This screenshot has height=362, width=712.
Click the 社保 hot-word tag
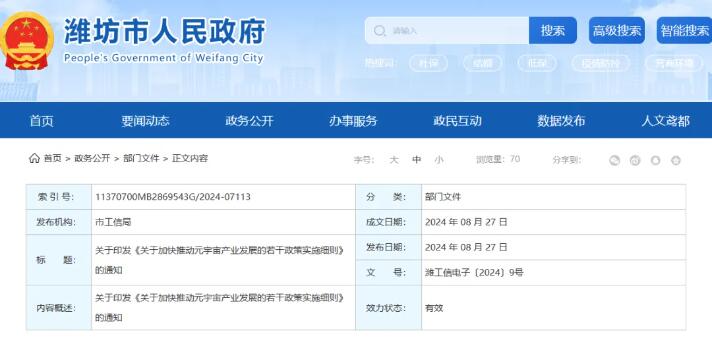(x=428, y=63)
